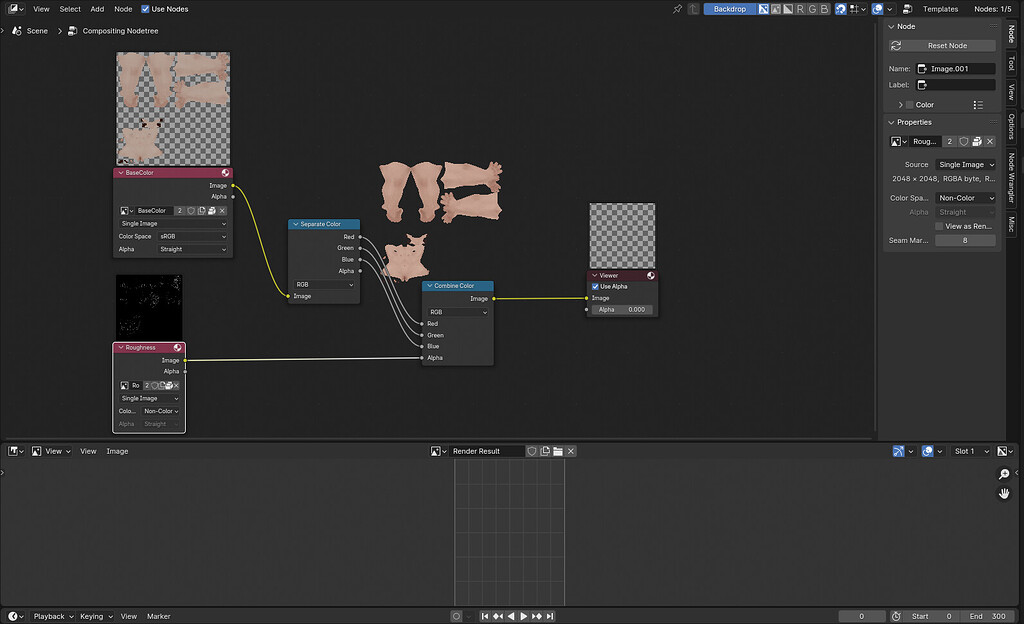Toggle the node Color checkbox
1024x624 pixels.
(x=909, y=105)
